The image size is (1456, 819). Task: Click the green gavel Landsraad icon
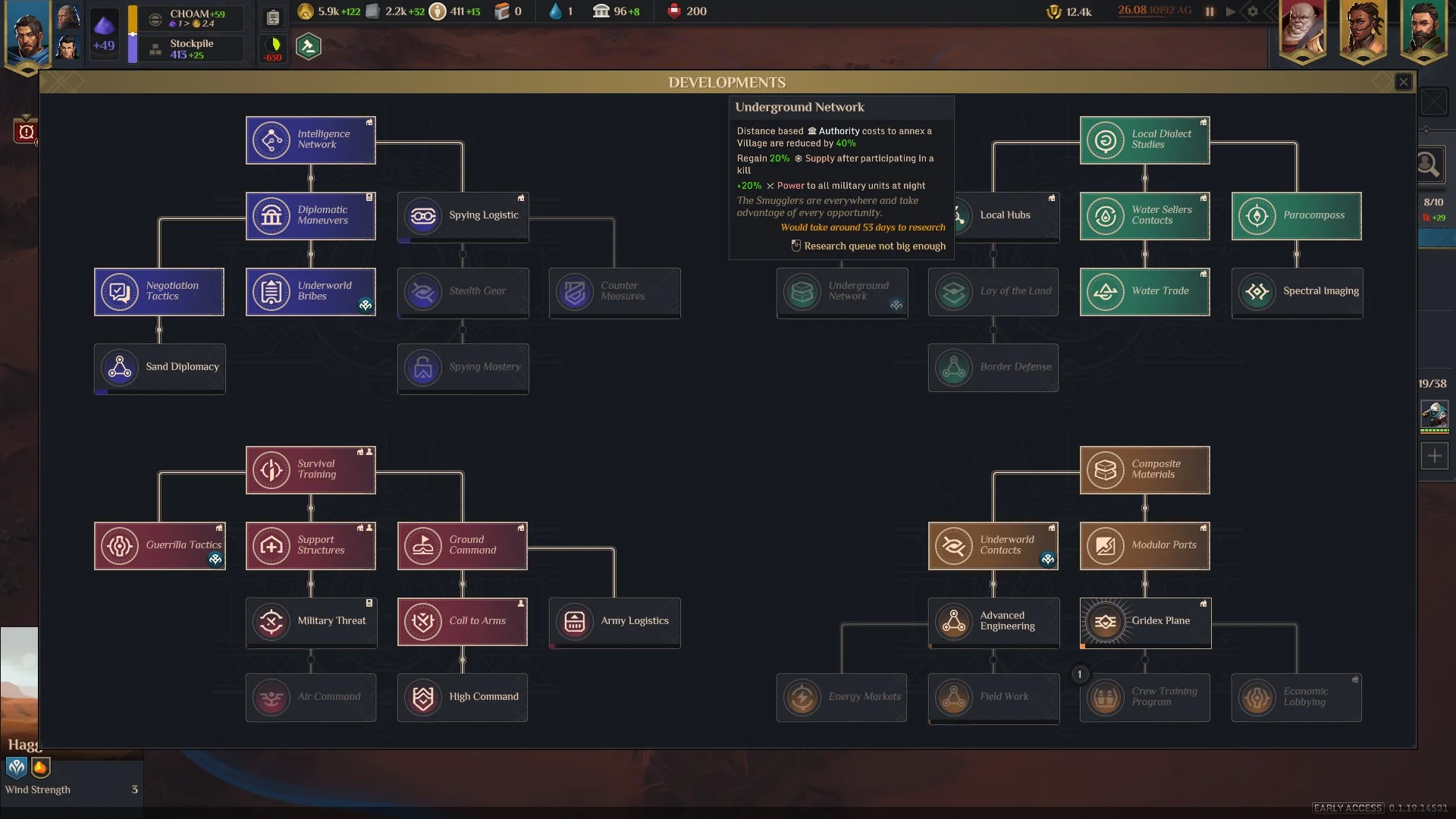point(308,47)
